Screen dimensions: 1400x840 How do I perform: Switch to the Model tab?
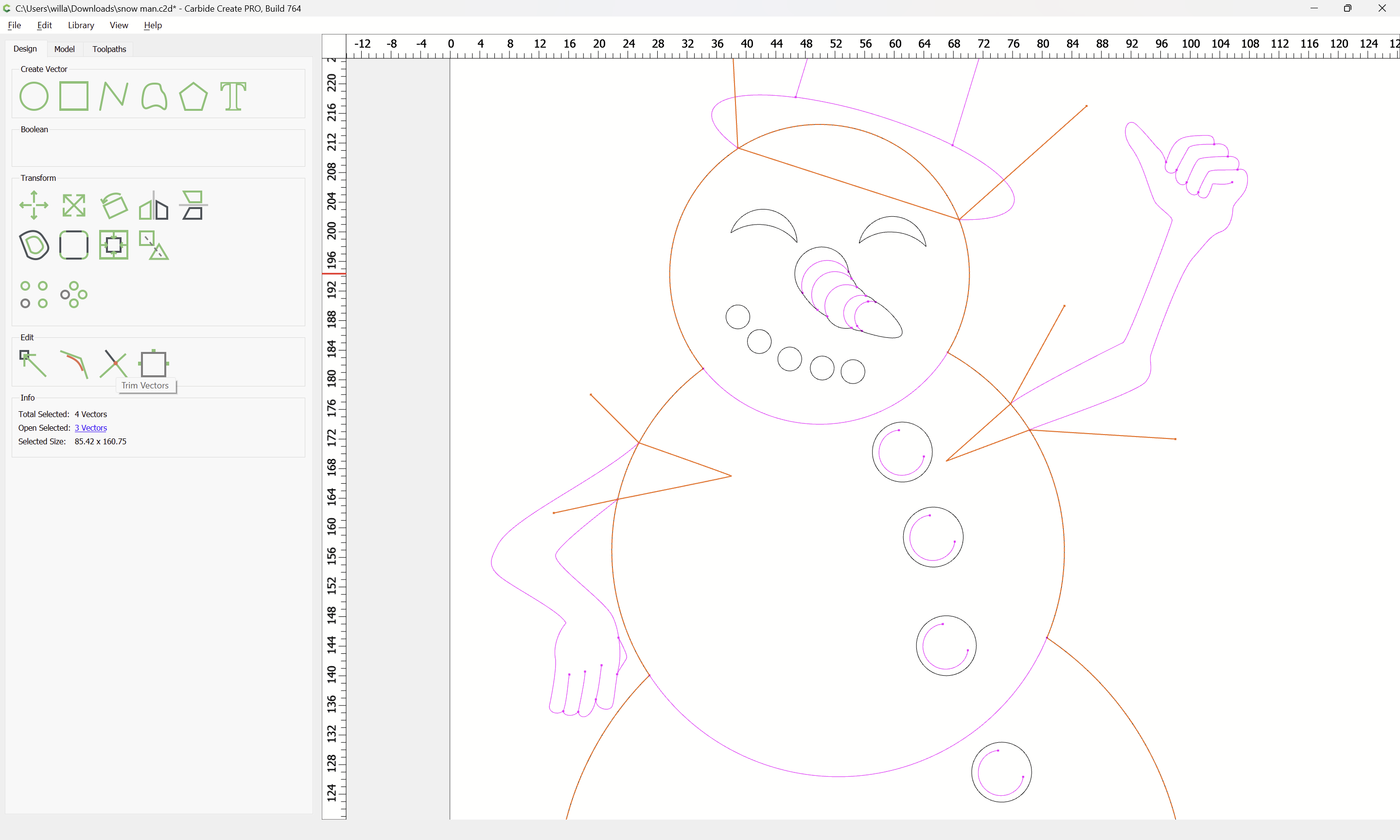(65, 49)
